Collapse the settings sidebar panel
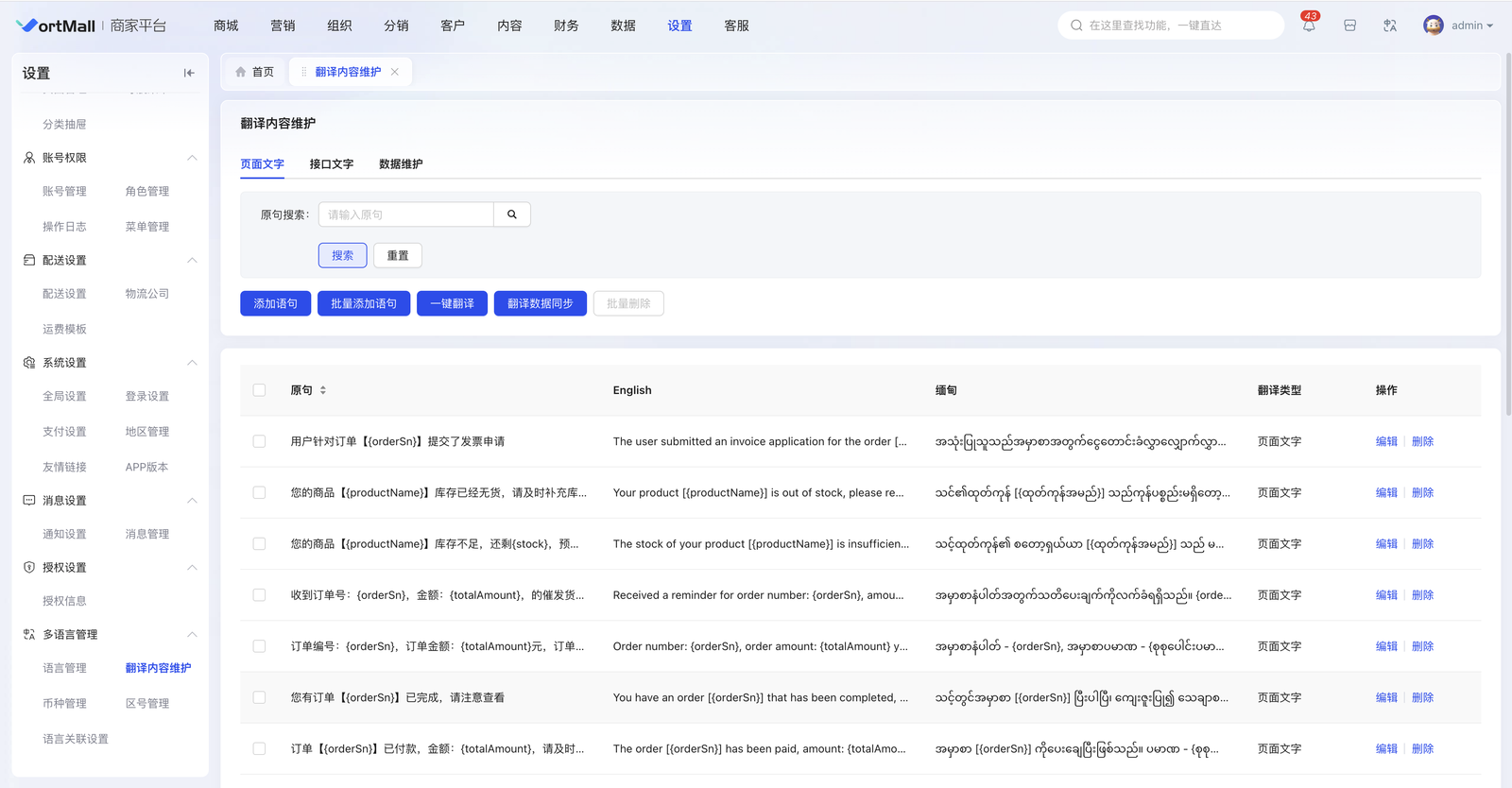The height and width of the screenshot is (788, 1512). pos(189,73)
